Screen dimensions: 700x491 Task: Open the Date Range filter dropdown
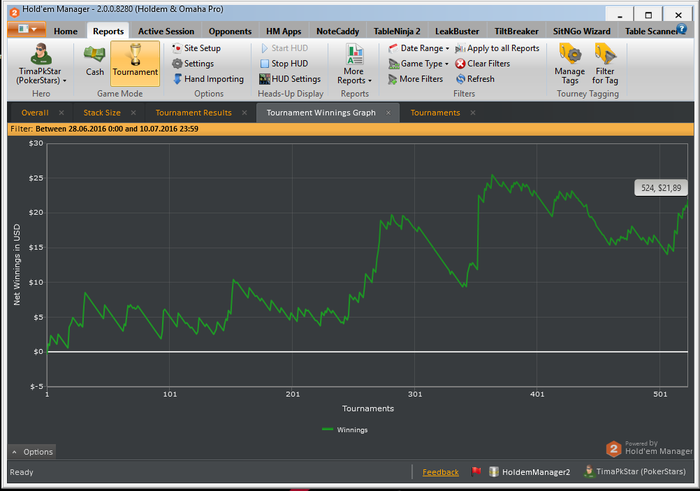[419, 48]
